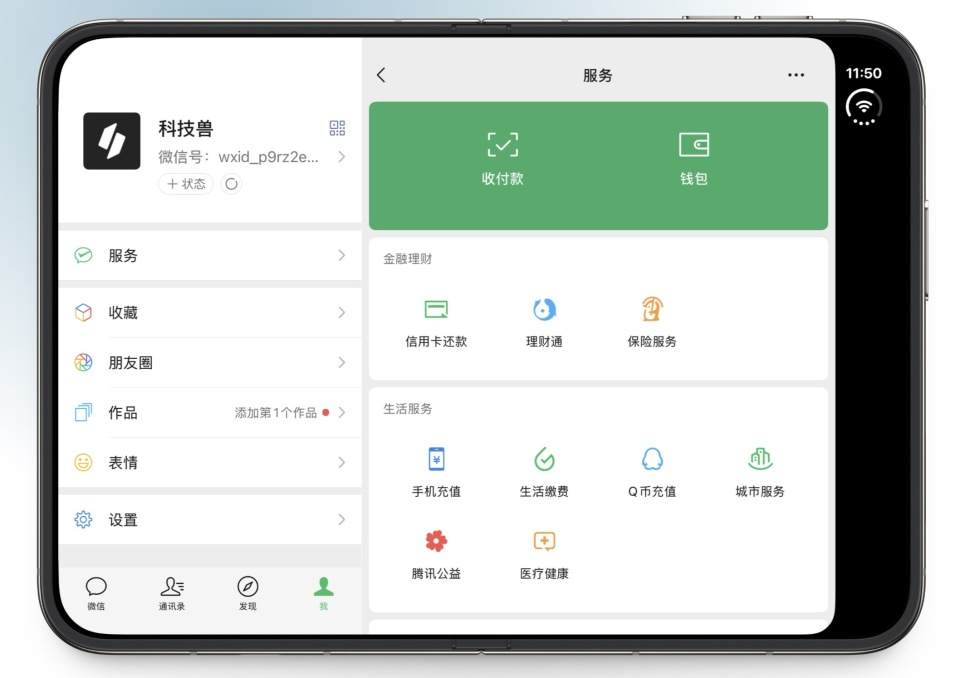This screenshot has height=678, width=960.
Task: Open 腾讯公益 charity
Action: [x=436, y=555]
